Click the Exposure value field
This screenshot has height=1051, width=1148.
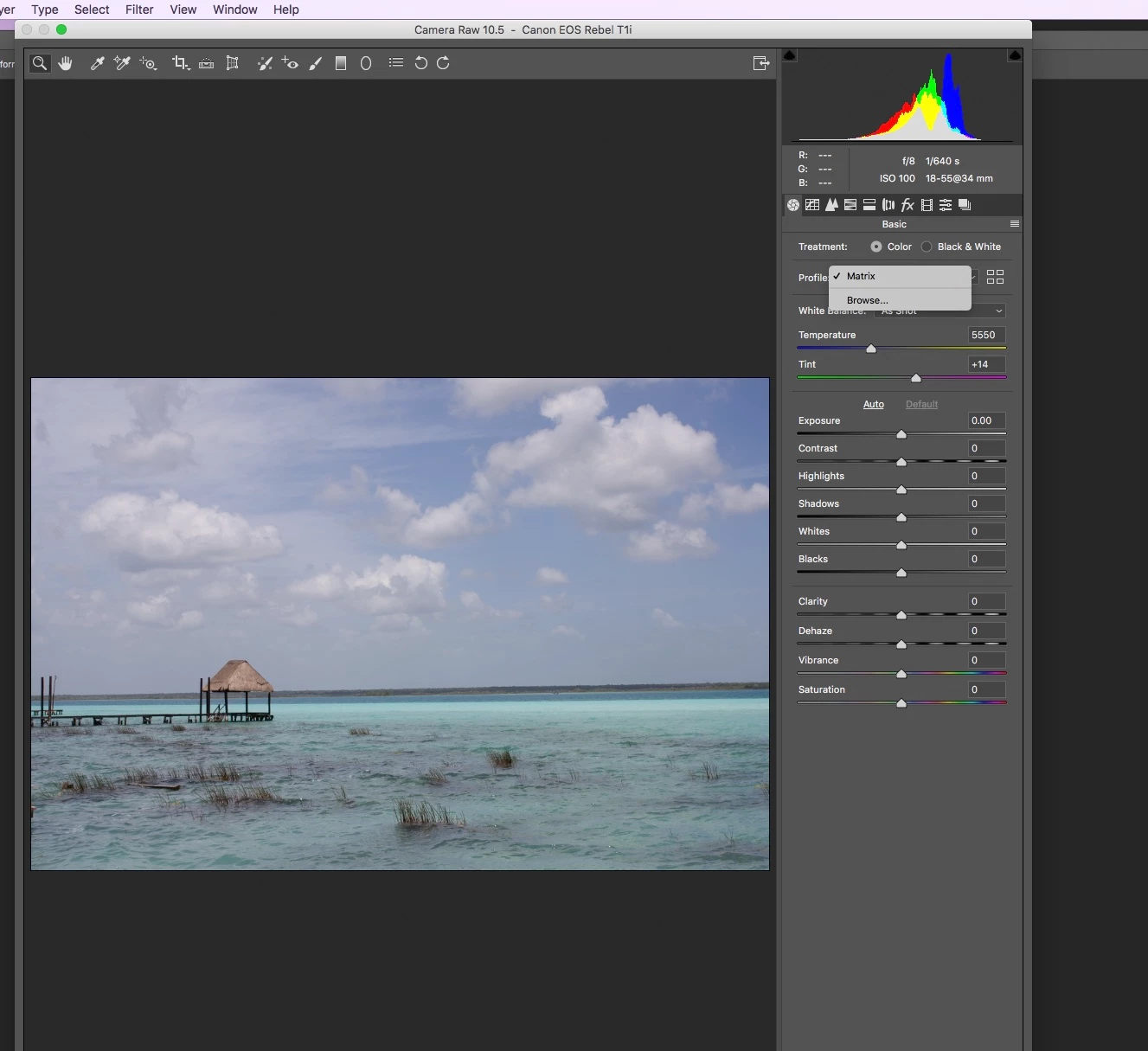(986, 420)
